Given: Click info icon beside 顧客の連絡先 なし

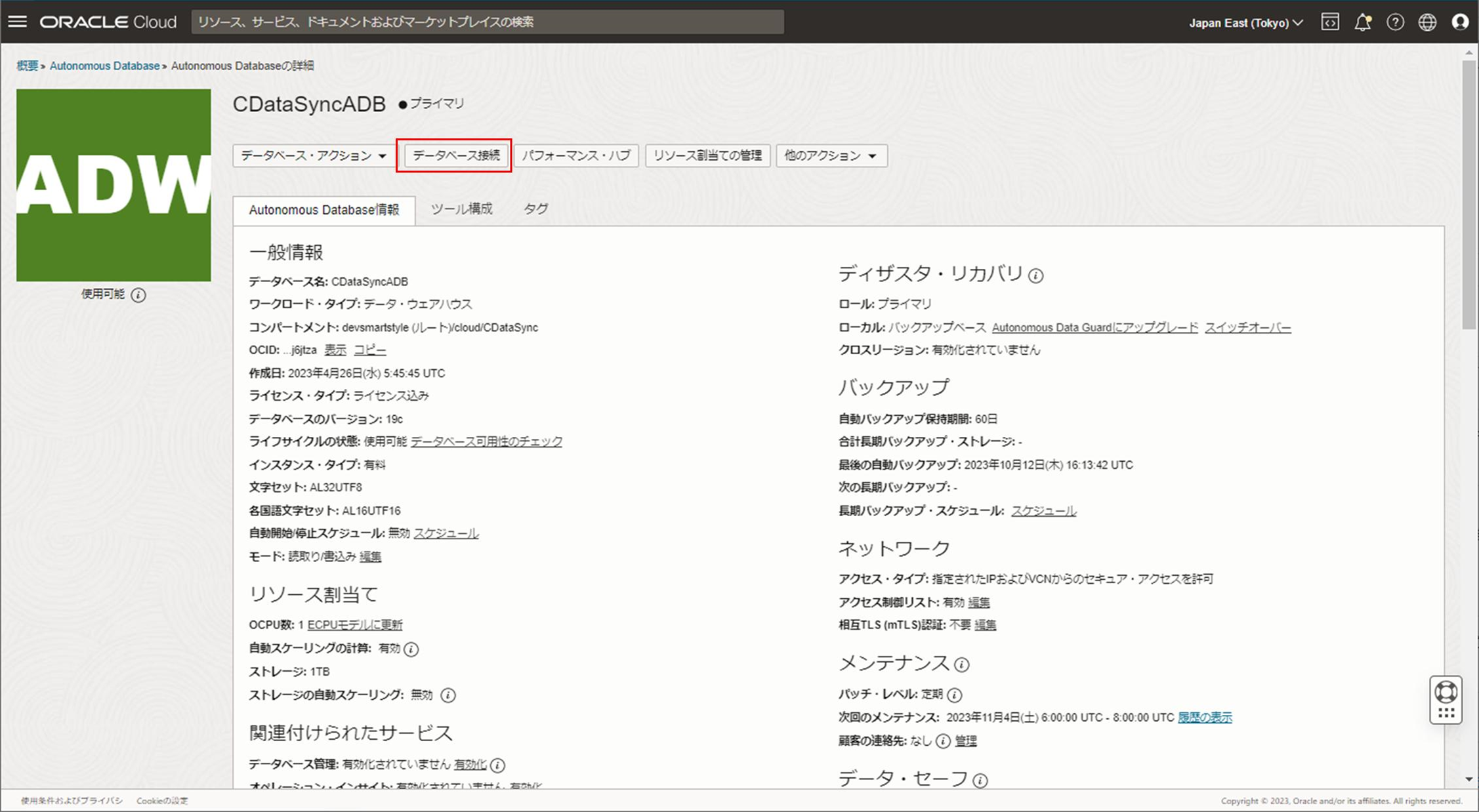Looking at the screenshot, I should (x=943, y=741).
